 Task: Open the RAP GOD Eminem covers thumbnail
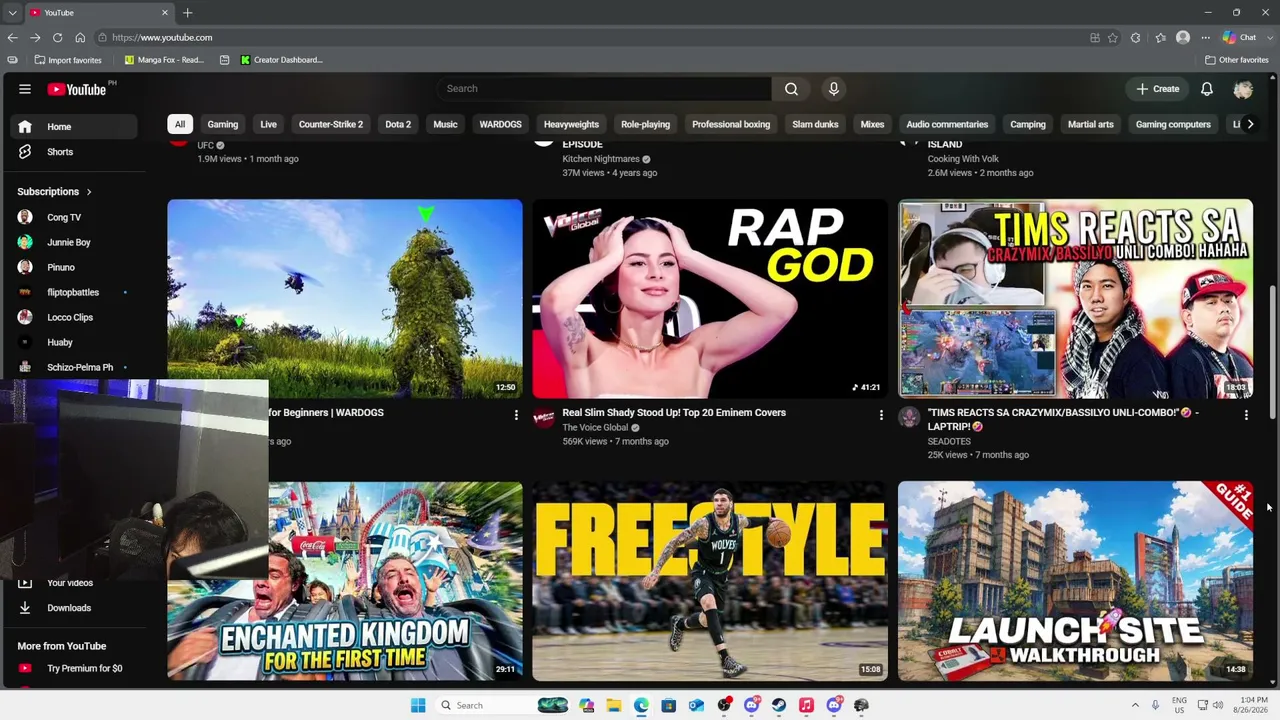point(710,299)
